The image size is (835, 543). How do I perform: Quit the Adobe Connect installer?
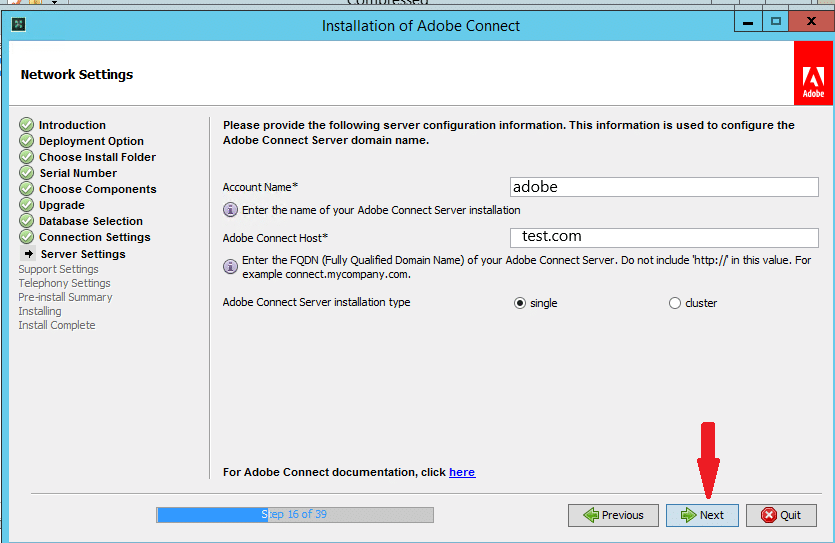781,515
